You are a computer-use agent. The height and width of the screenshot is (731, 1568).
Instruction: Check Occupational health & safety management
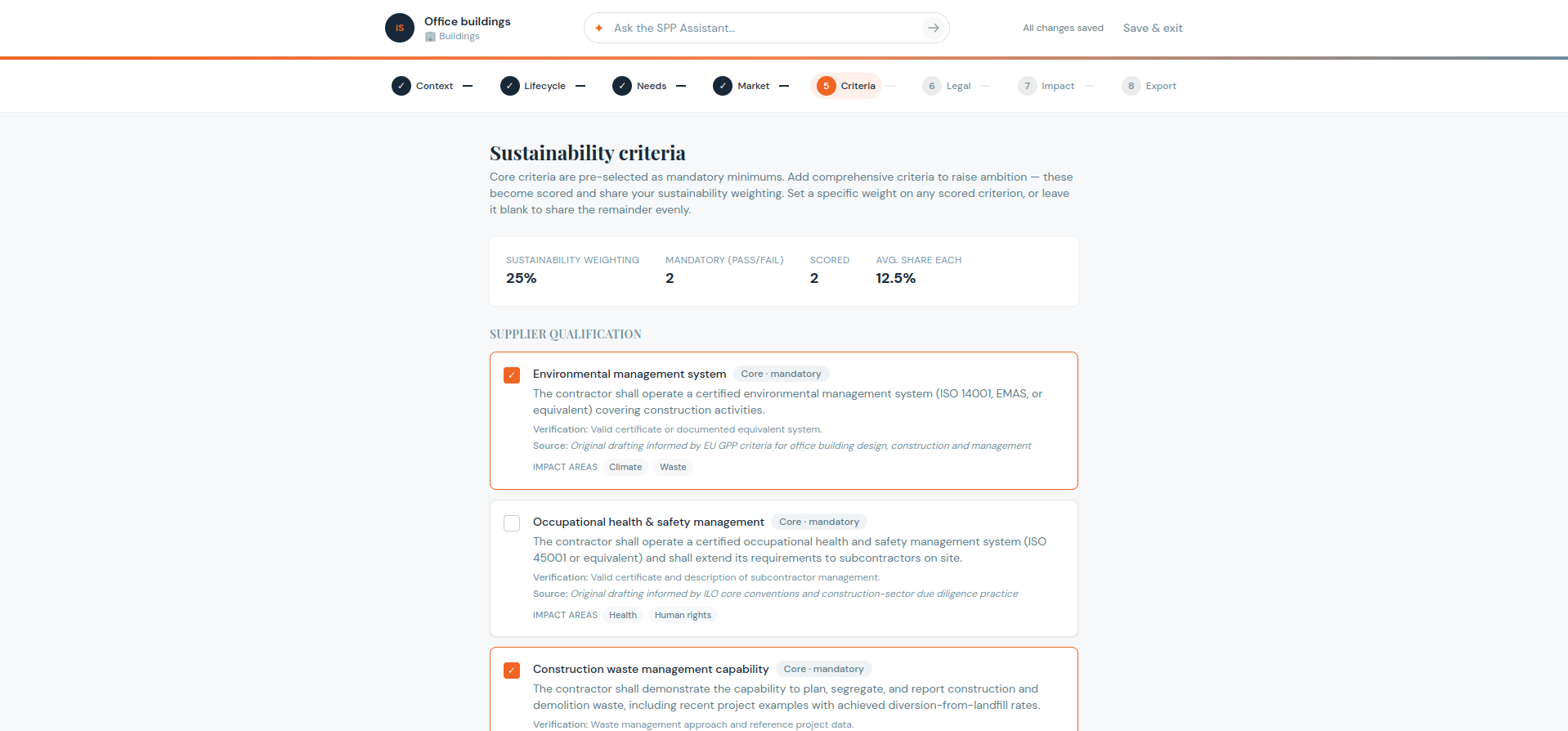tap(512, 523)
